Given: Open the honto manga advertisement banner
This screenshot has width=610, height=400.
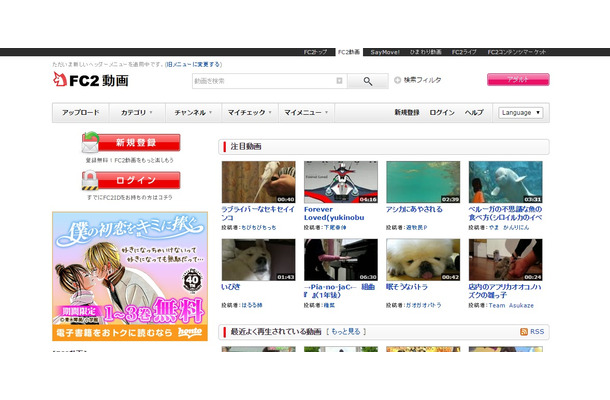Looking at the screenshot, I should [130, 276].
